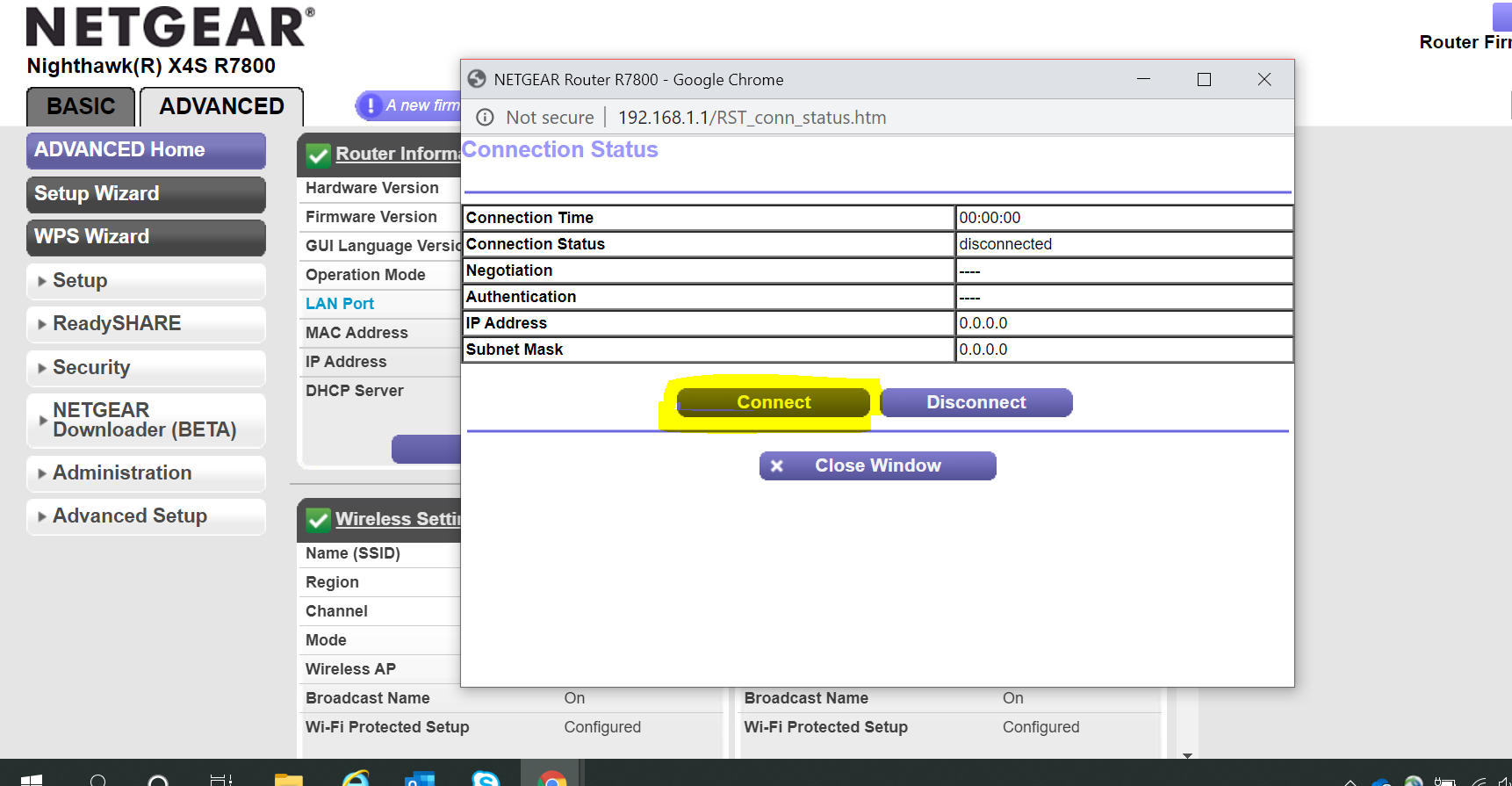This screenshot has height=786, width=1512.
Task: Click the taskbar search magnifier icon
Action: (x=98, y=780)
